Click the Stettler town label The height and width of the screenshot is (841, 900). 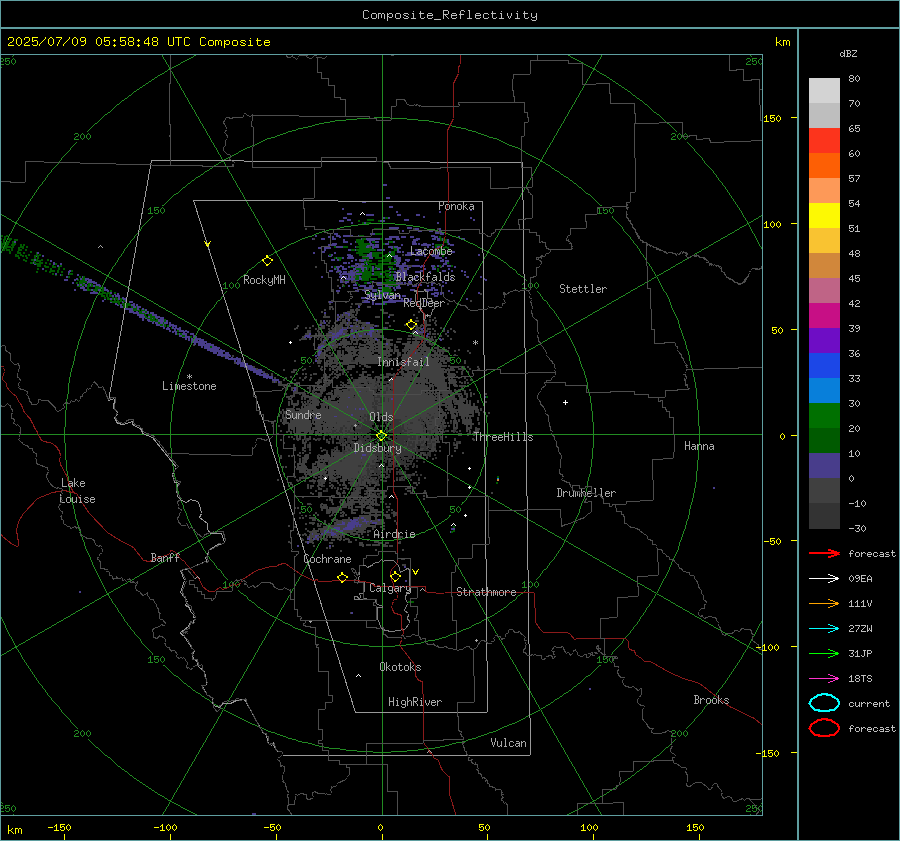pyautogui.click(x=583, y=289)
